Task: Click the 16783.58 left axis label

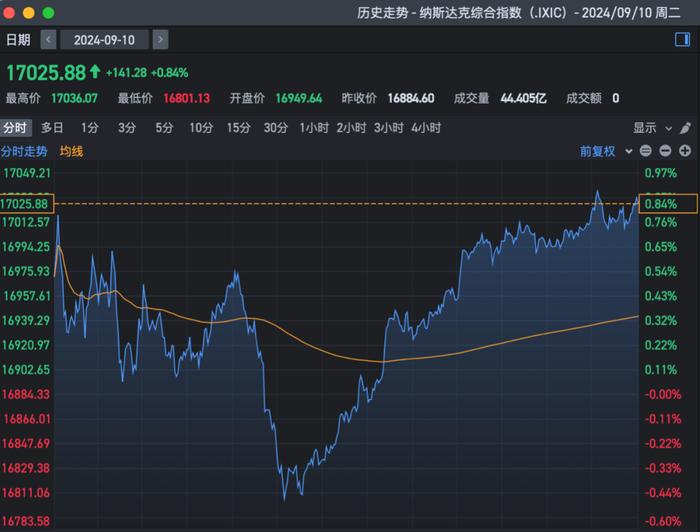Action: point(26,521)
